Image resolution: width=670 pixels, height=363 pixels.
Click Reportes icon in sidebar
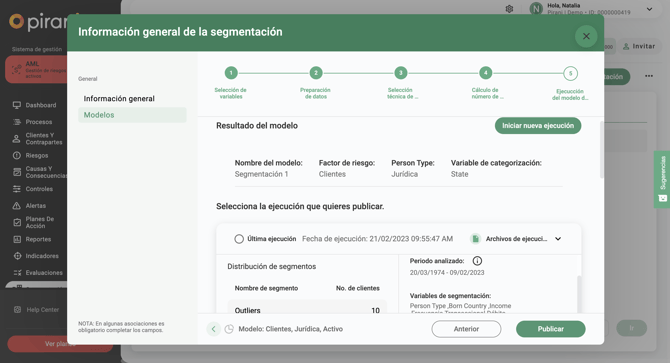pyautogui.click(x=17, y=239)
